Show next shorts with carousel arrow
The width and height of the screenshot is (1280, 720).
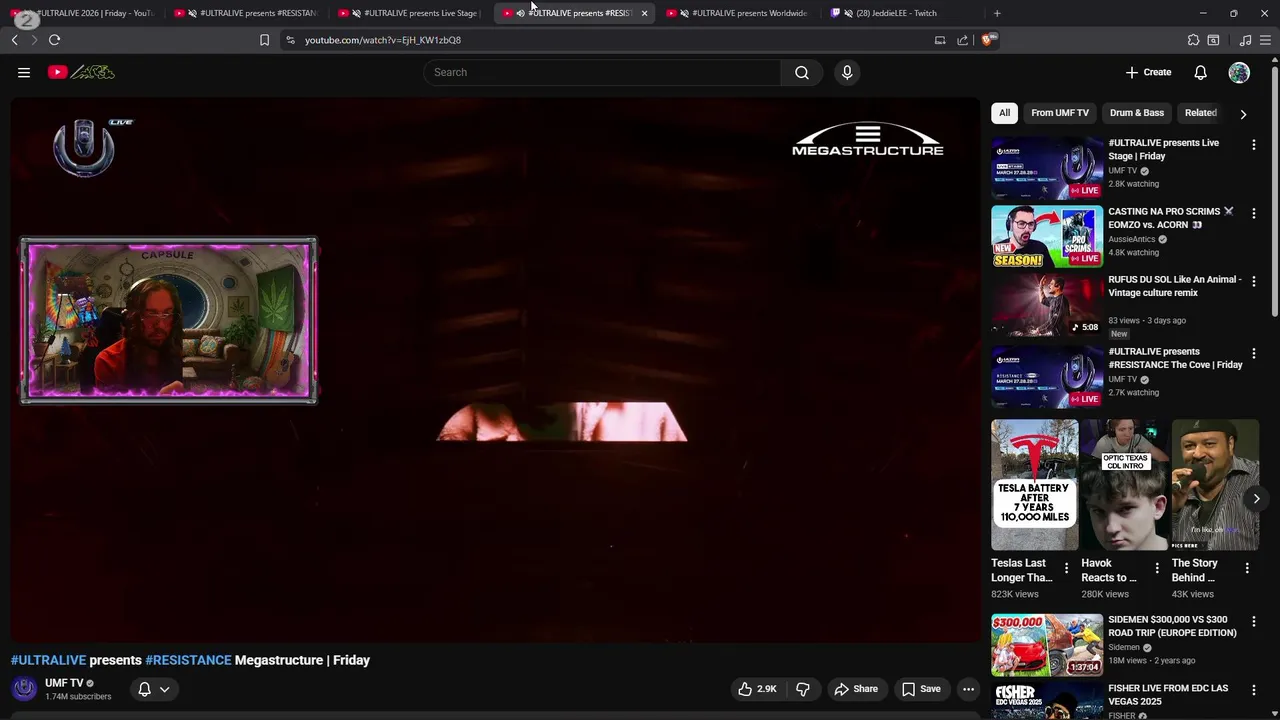[1256, 499]
